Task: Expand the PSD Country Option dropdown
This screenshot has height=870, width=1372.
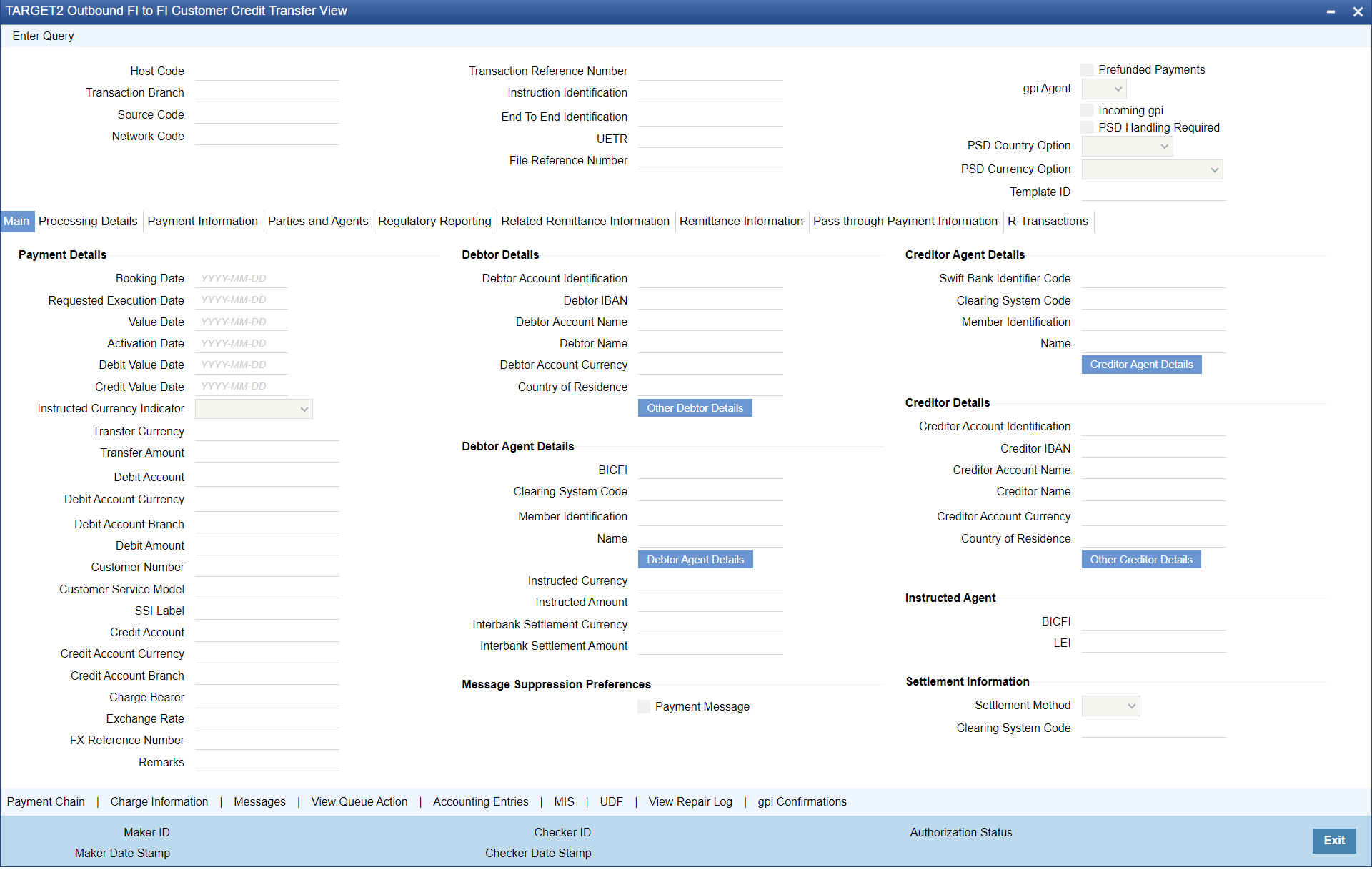Action: [1127, 146]
